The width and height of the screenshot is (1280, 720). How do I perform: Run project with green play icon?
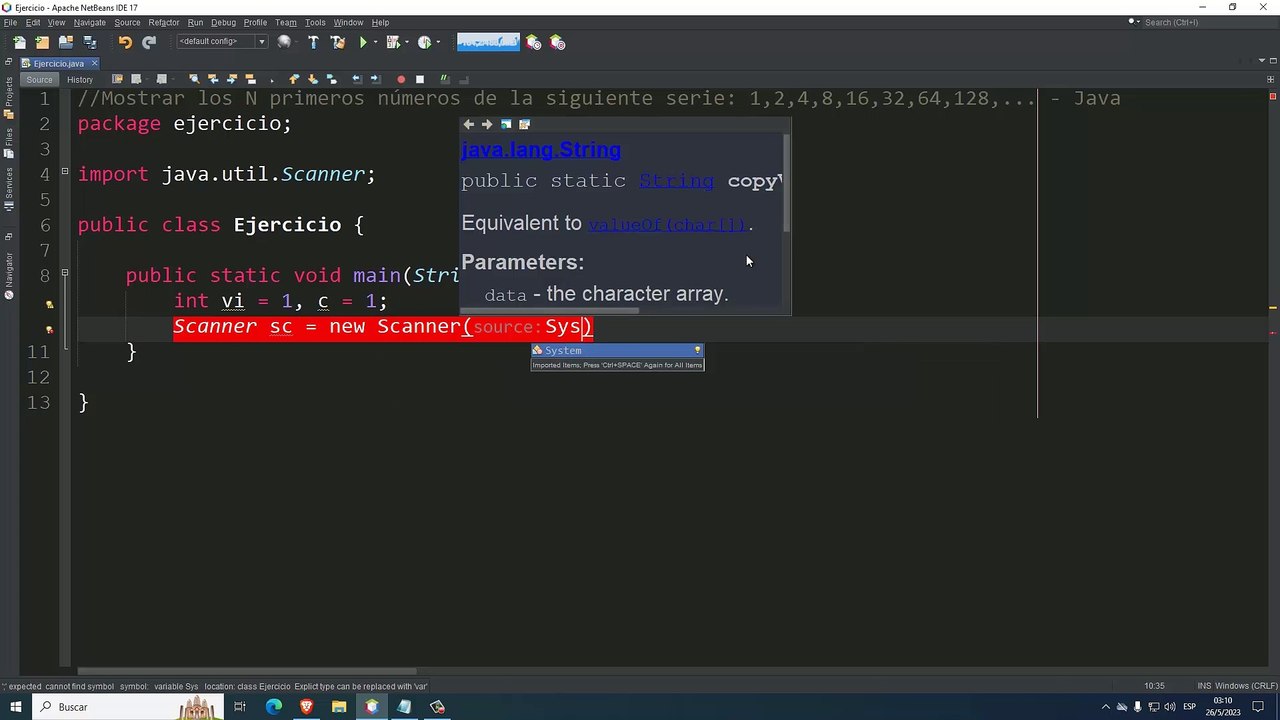tap(363, 42)
